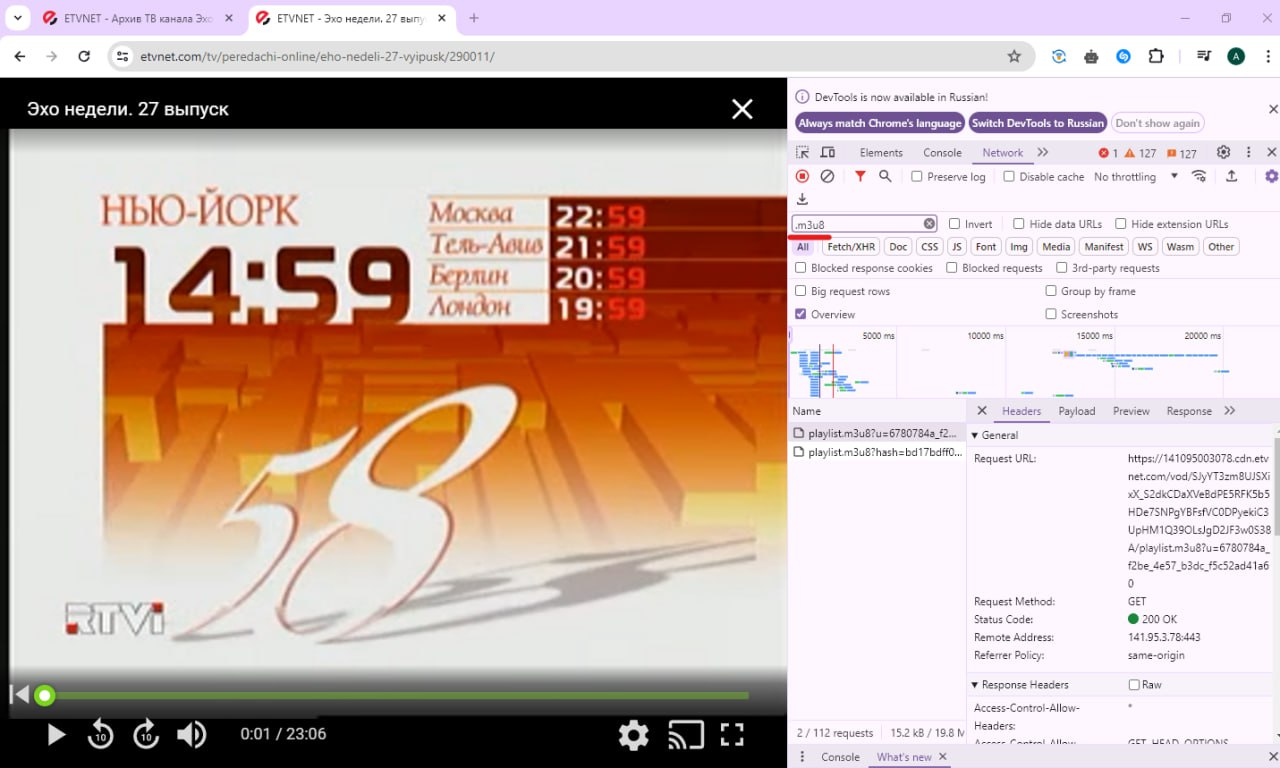This screenshot has height=768, width=1280.
Task: Open Network panel settings gear
Action: tap(1271, 176)
